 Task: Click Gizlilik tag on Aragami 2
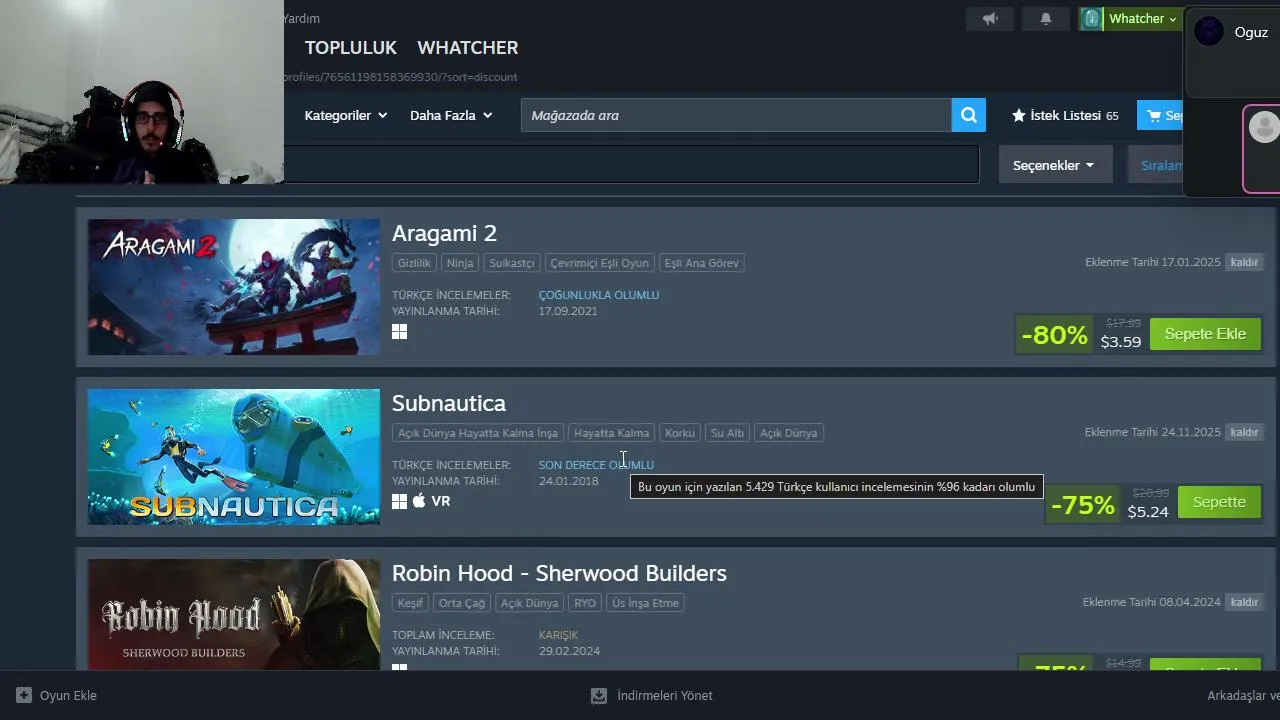pos(414,263)
